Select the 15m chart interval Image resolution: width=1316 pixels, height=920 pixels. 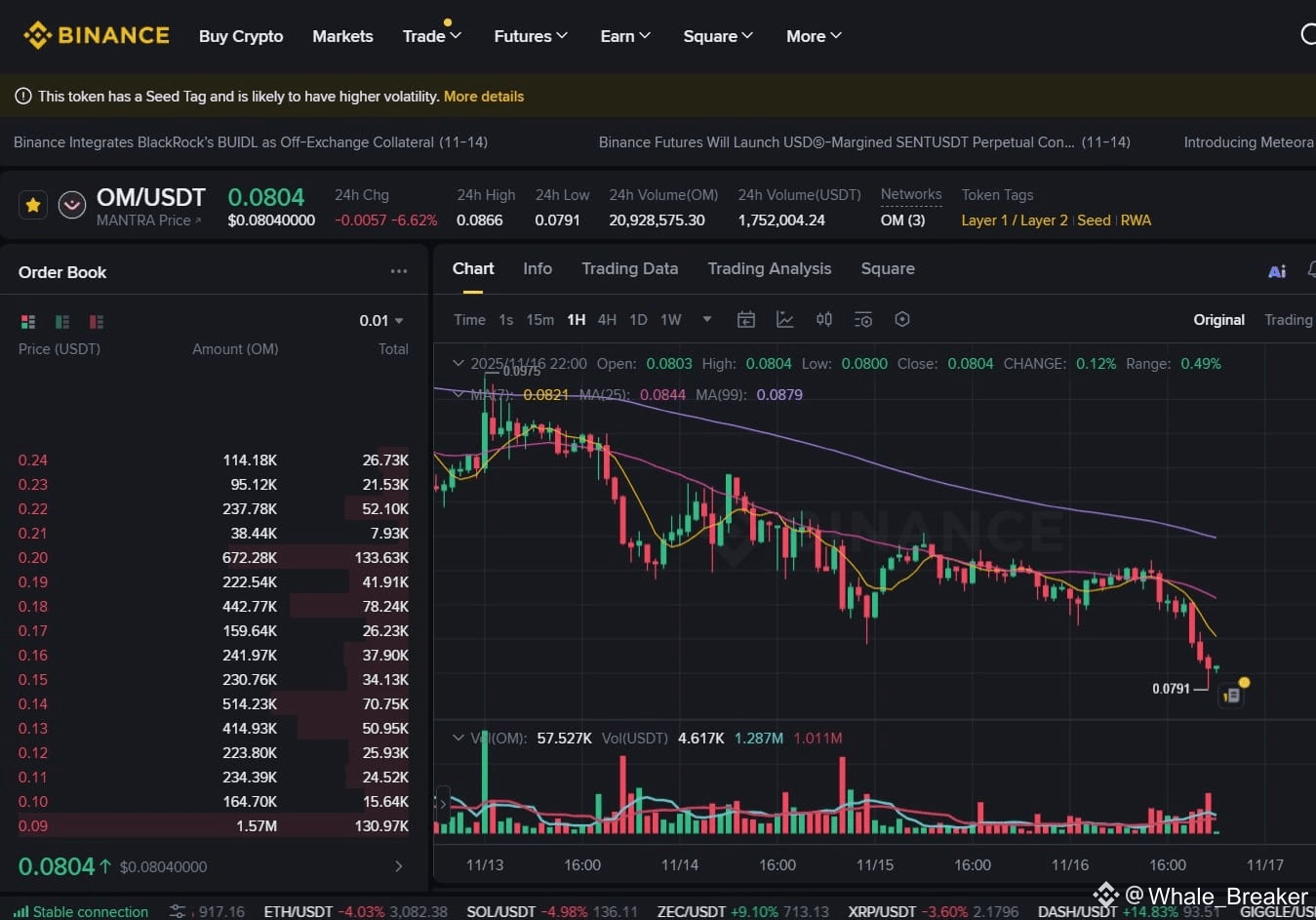pyautogui.click(x=539, y=319)
